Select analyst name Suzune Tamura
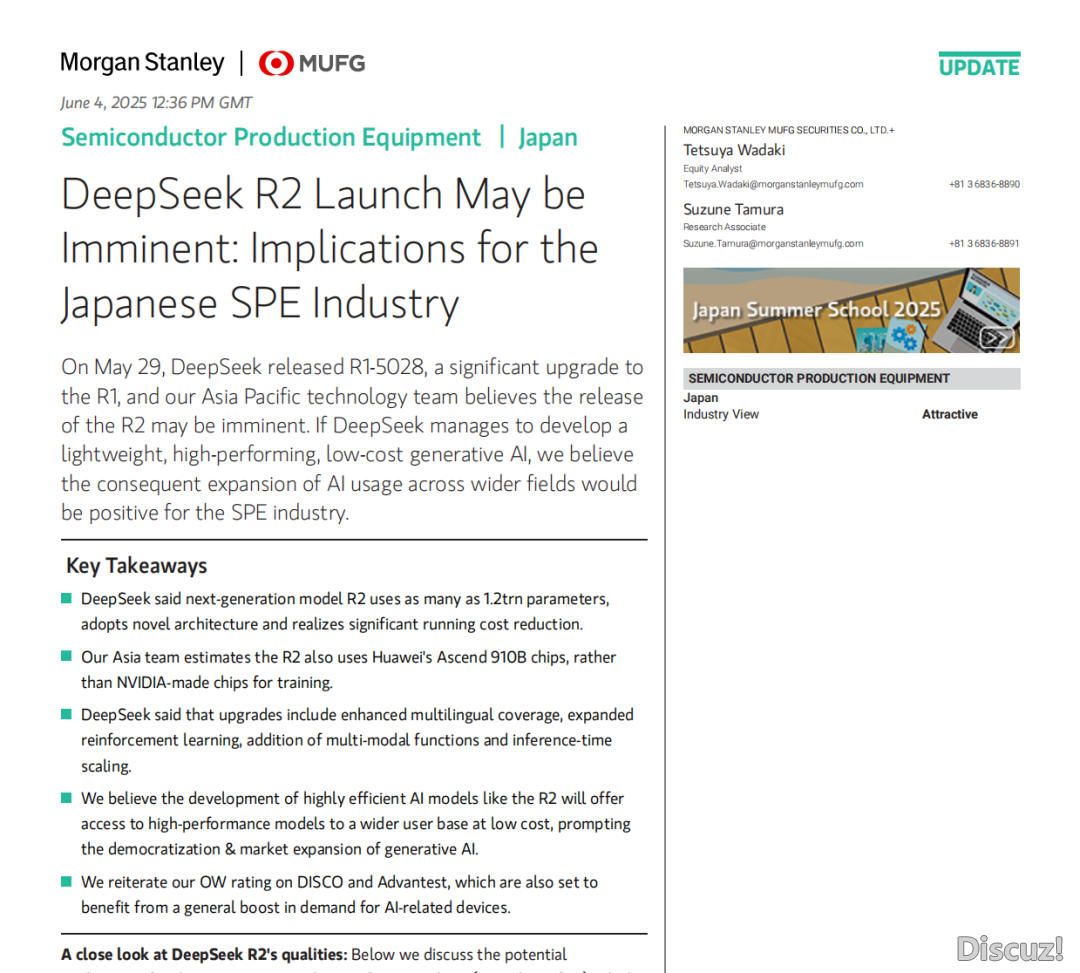This screenshot has height=973, width=1080. 733,209
